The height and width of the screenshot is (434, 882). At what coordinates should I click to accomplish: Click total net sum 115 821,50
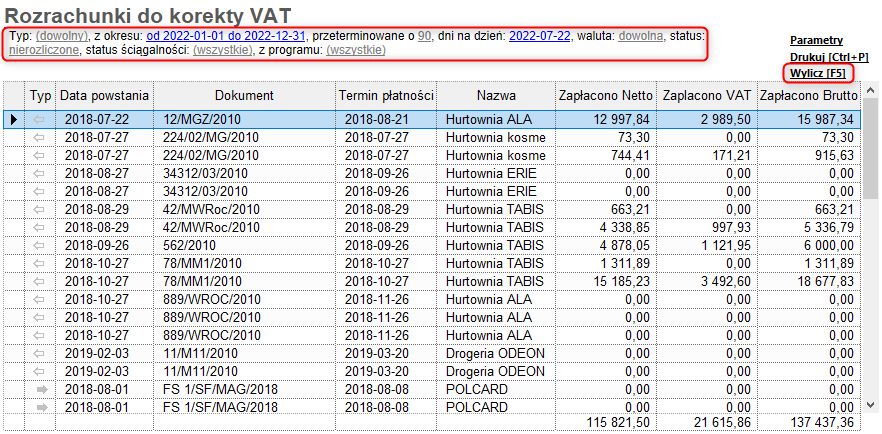(x=619, y=422)
